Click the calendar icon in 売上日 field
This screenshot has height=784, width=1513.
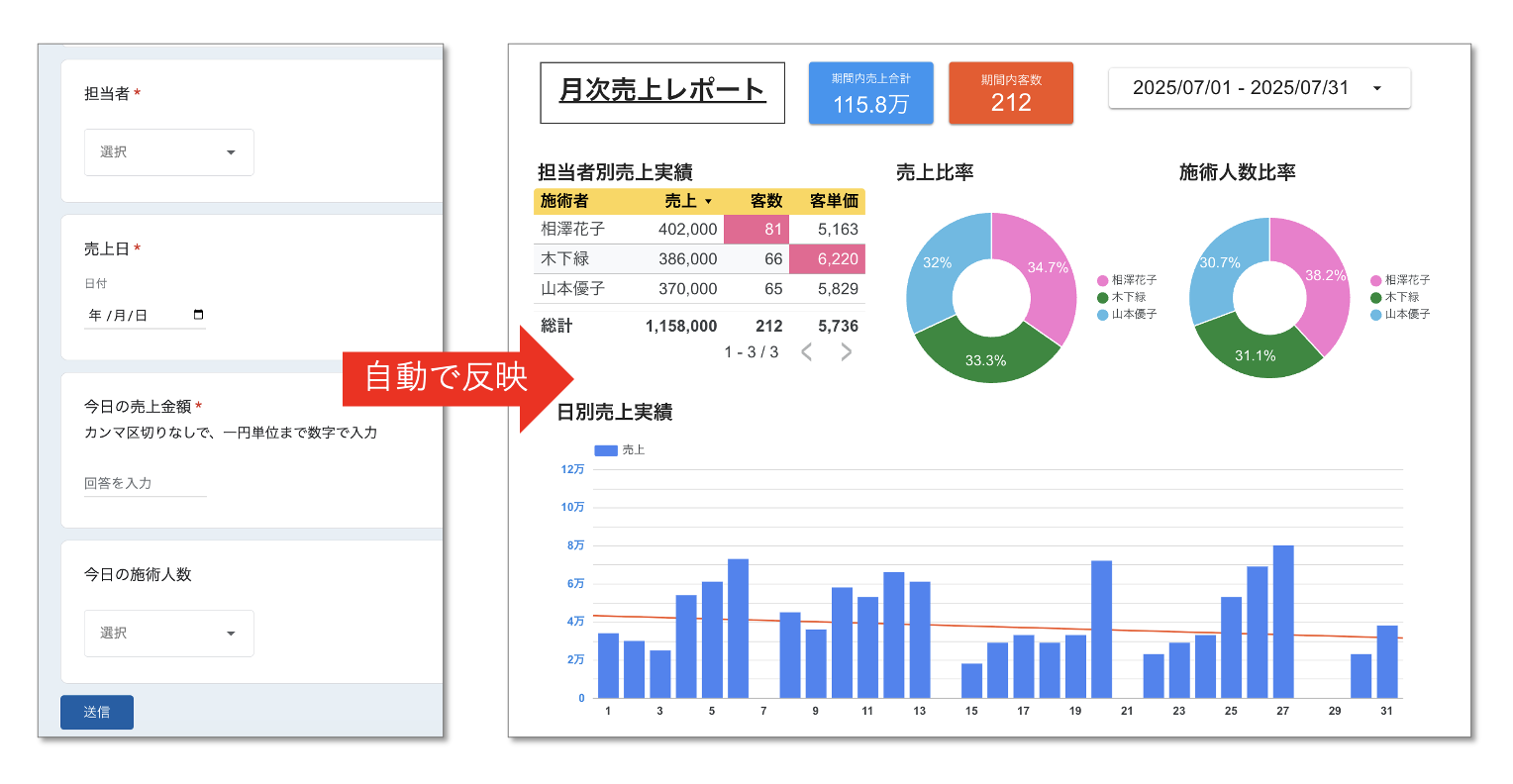tap(199, 315)
